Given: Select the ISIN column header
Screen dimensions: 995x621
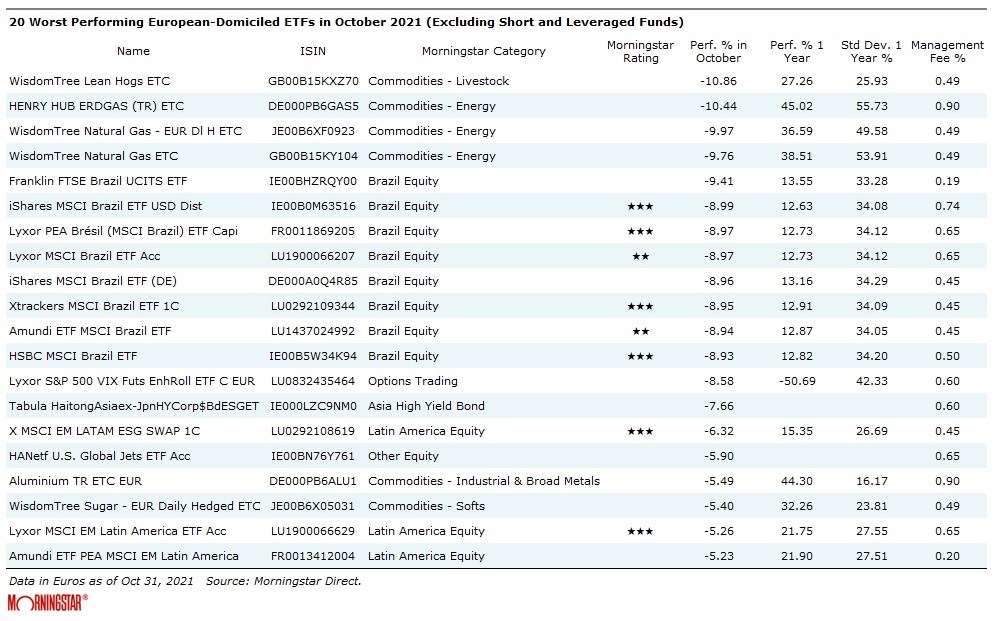Looking at the screenshot, I should tap(313, 51).
